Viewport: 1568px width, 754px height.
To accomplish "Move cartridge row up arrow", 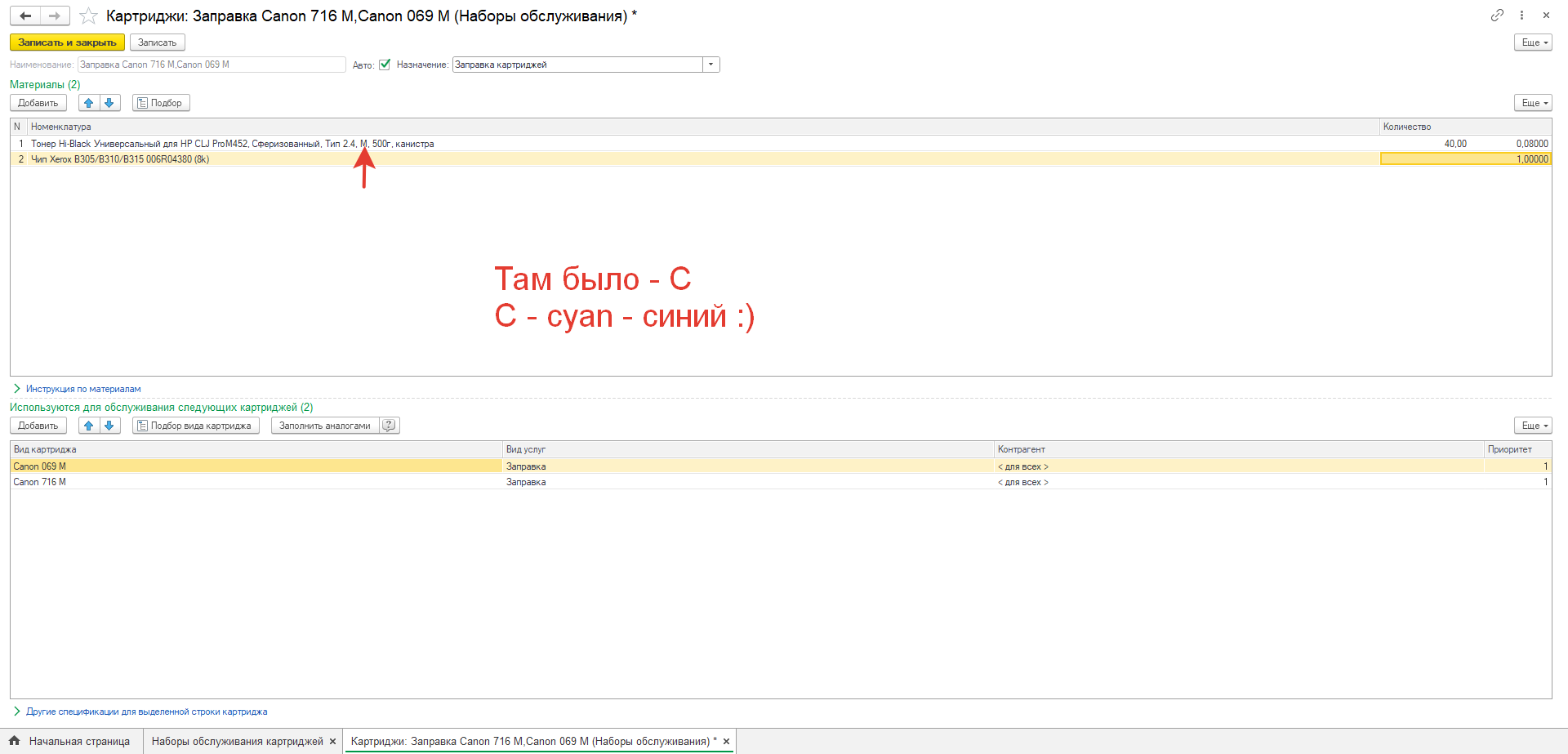I will tap(89, 426).
